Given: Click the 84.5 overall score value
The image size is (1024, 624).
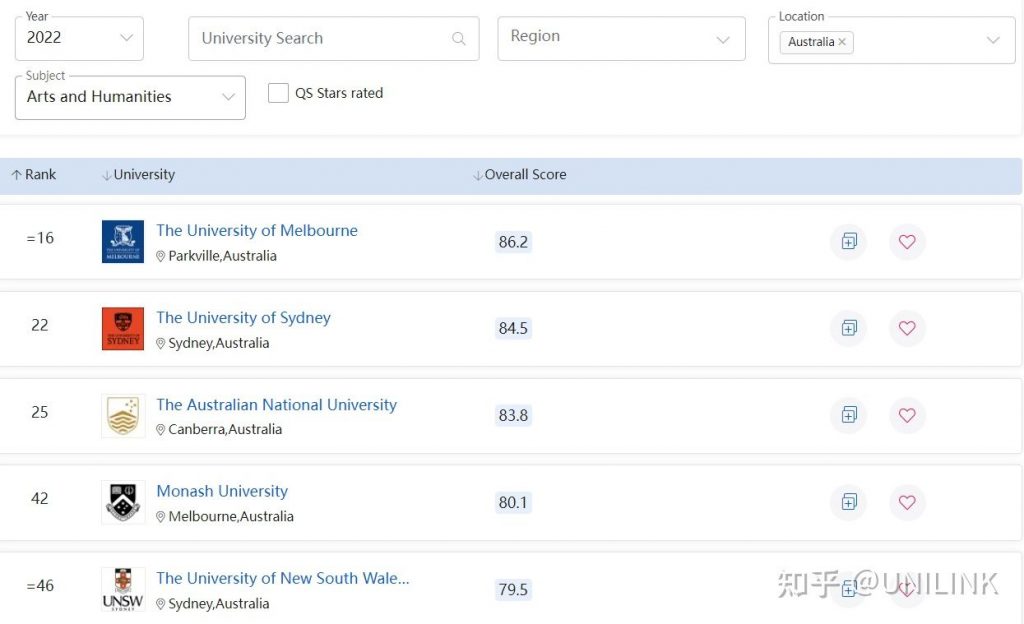Looking at the screenshot, I should click(x=513, y=328).
